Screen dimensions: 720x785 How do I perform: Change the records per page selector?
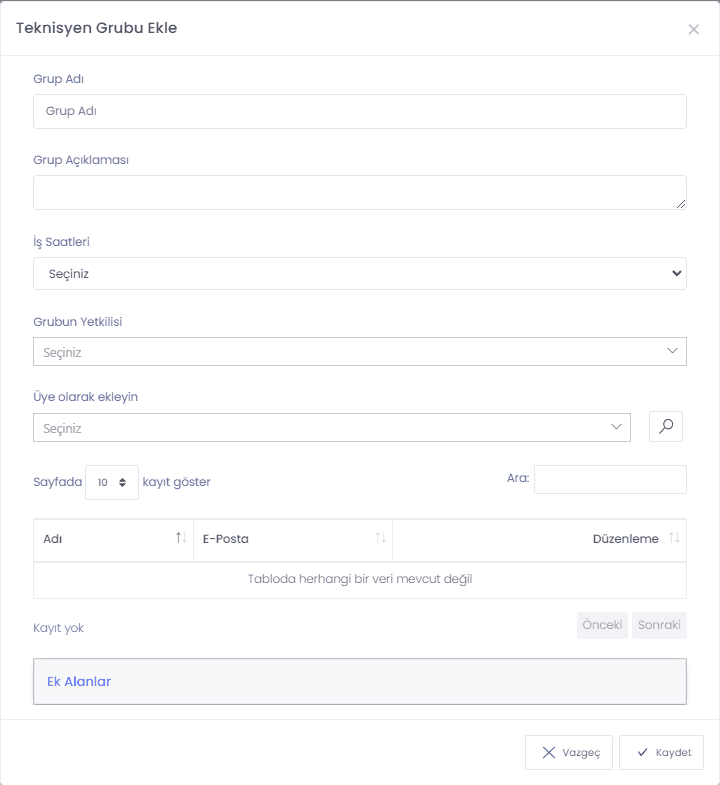(x=112, y=482)
